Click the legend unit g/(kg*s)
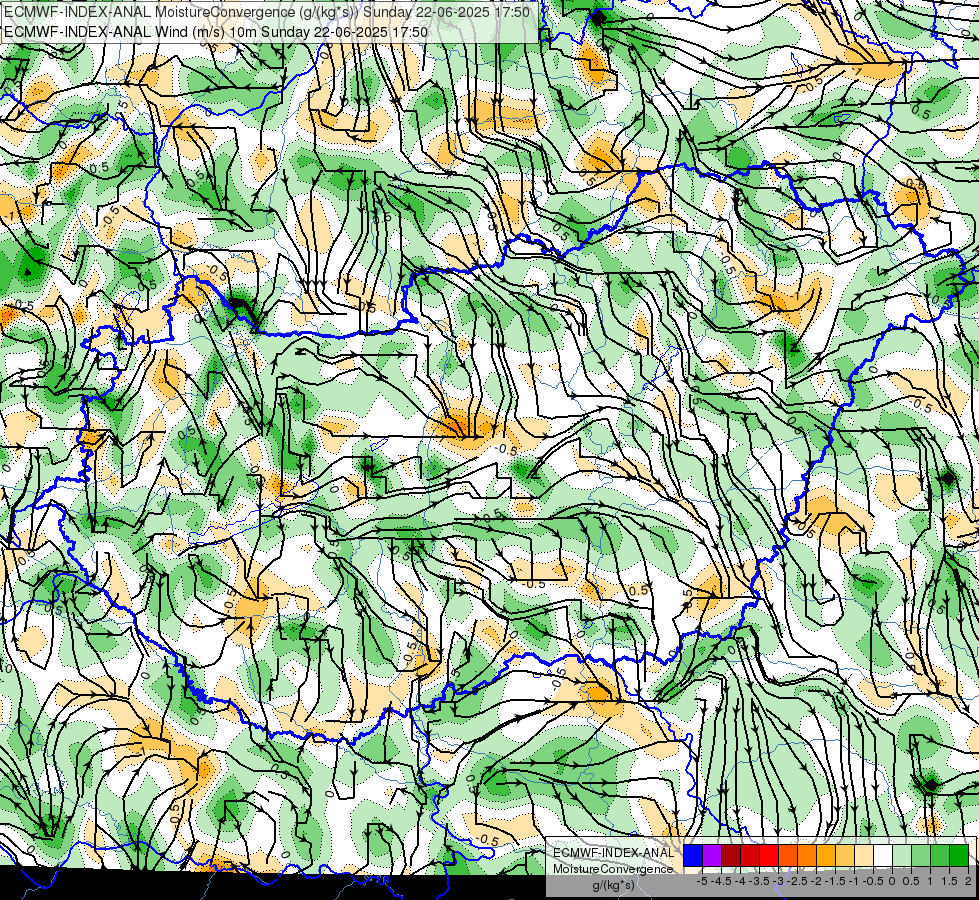 coord(613,885)
